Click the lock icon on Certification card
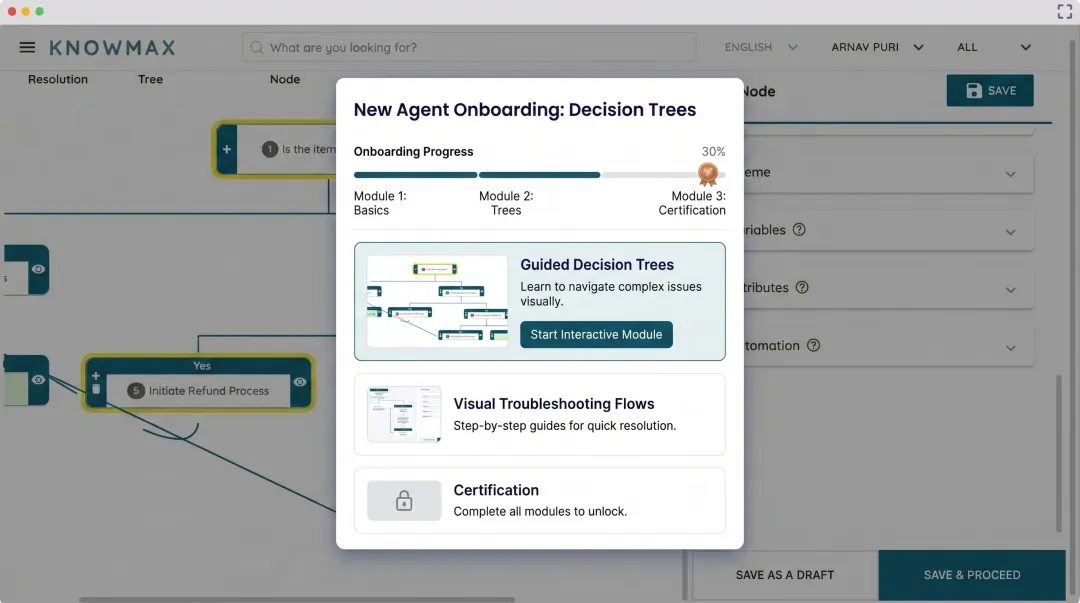 pyautogui.click(x=404, y=500)
